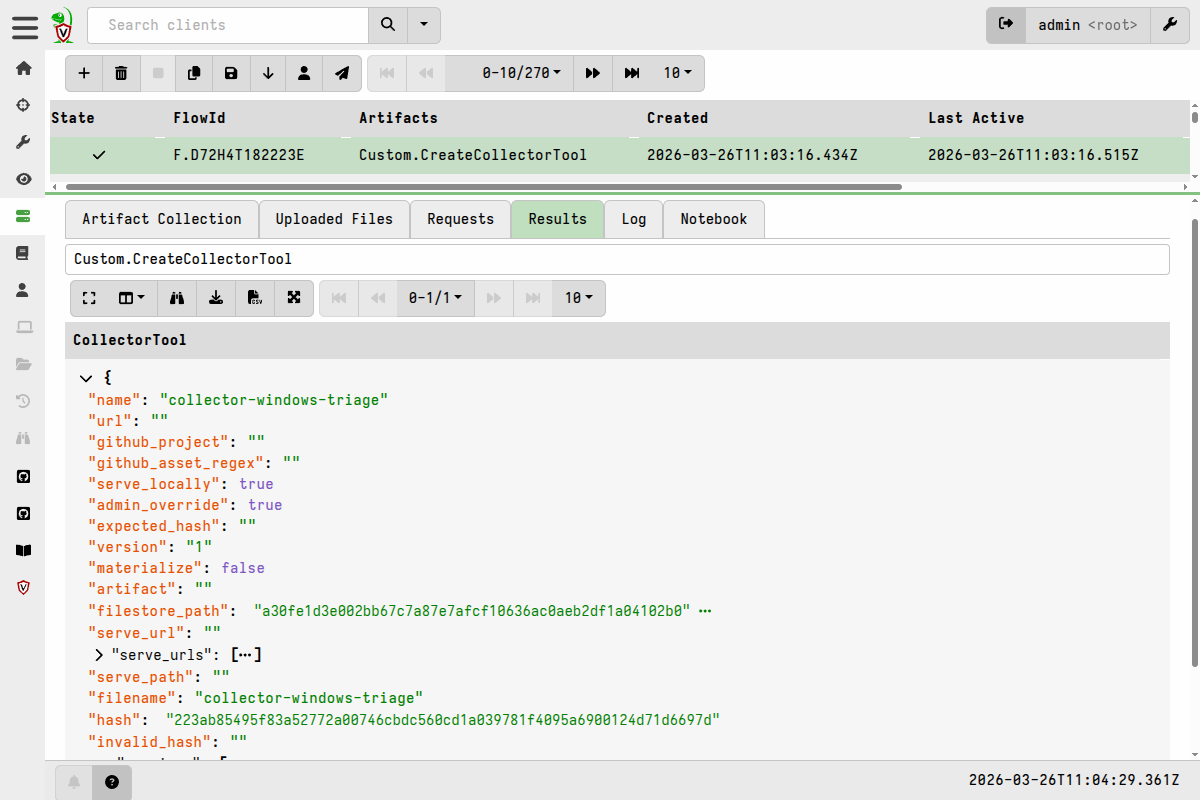Sort by the Artifacts column header
The height and width of the screenshot is (800, 1200).
(398, 118)
